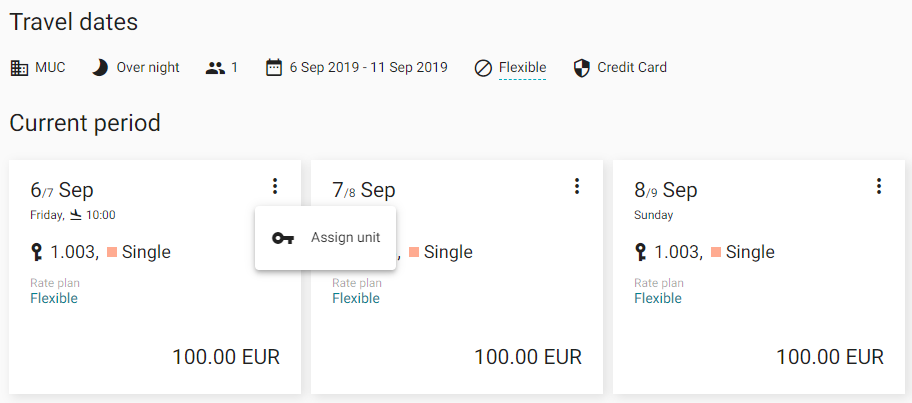Screen dimensions: 912x403
Task: Click the Flexible cancellation circle-slash icon
Action: (483, 69)
